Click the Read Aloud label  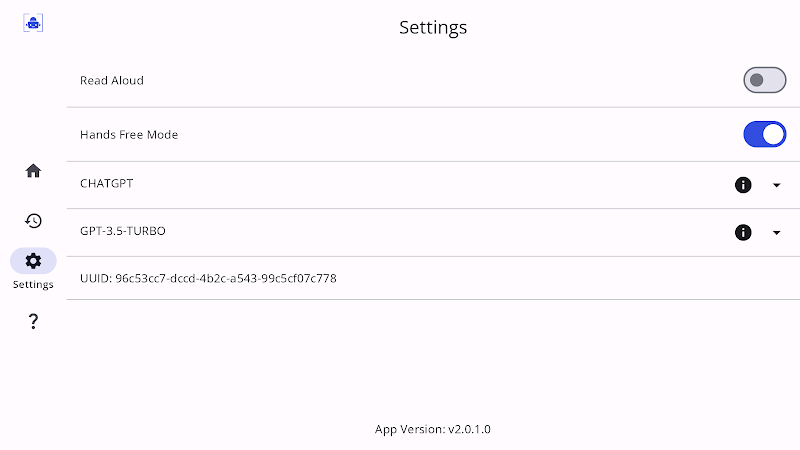point(112,81)
